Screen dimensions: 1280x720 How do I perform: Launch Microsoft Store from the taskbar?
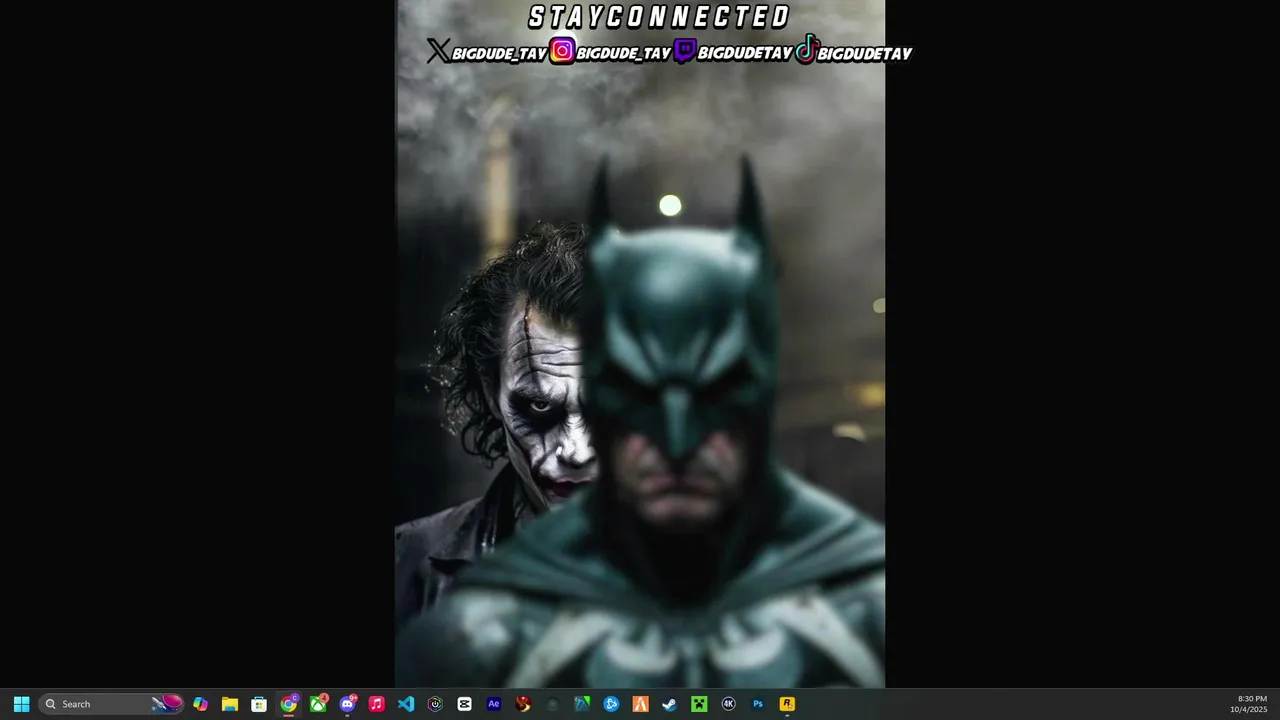[x=259, y=704]
